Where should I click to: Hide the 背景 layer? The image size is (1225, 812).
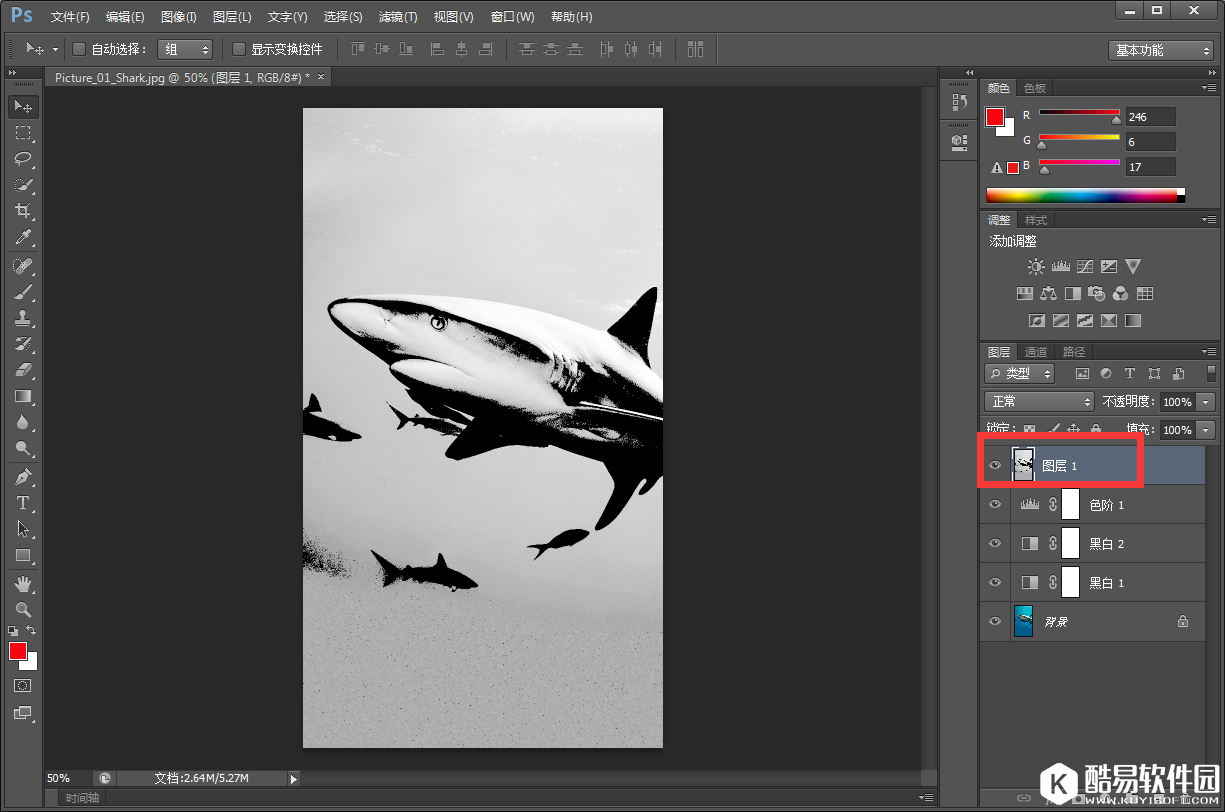[x=994, y=621]
